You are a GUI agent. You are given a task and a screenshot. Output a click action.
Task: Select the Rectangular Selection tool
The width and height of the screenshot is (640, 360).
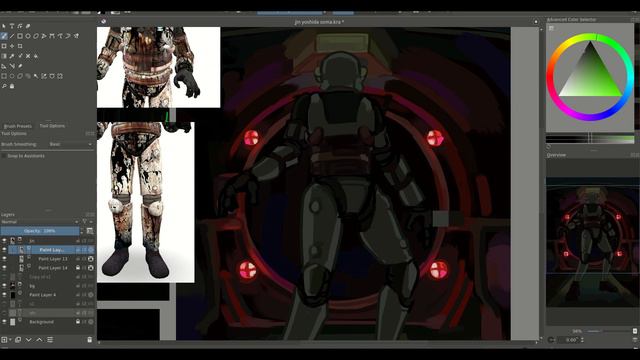pyautogui.click(x=4, y=76)
